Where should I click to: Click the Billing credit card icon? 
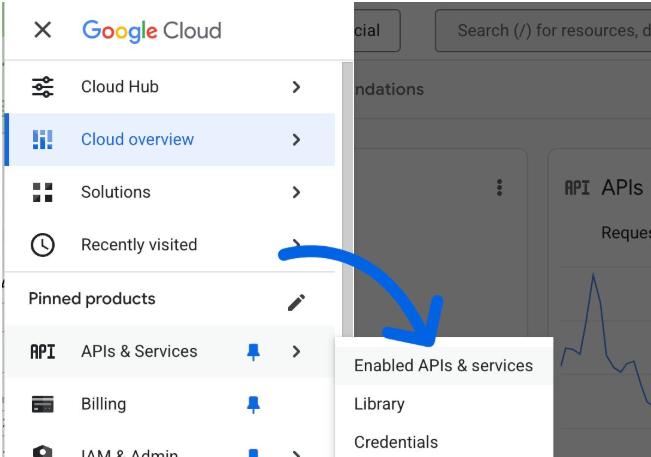[42, 405]
